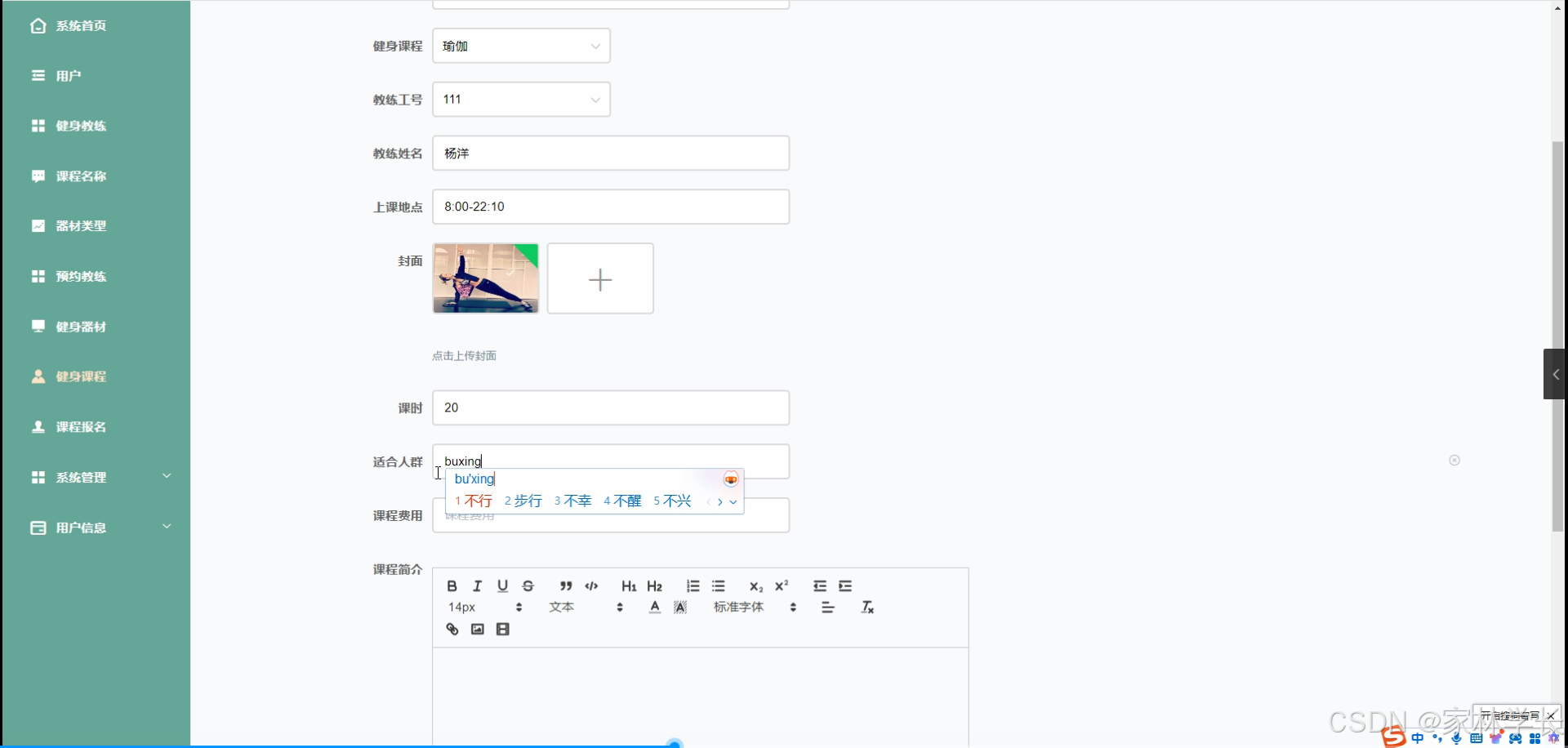Toggle bold formatting in editor
Viewport: 1568px width, 748px height.
pos(452,586)
